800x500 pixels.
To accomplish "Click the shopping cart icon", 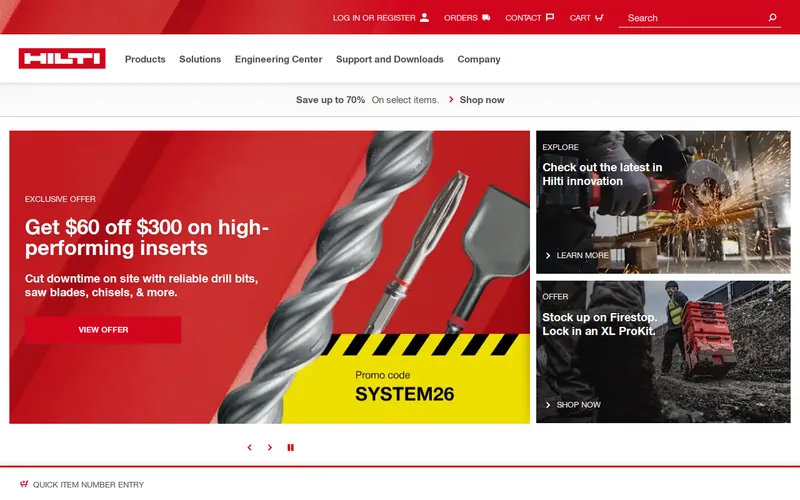I will (x=599, y=17).
